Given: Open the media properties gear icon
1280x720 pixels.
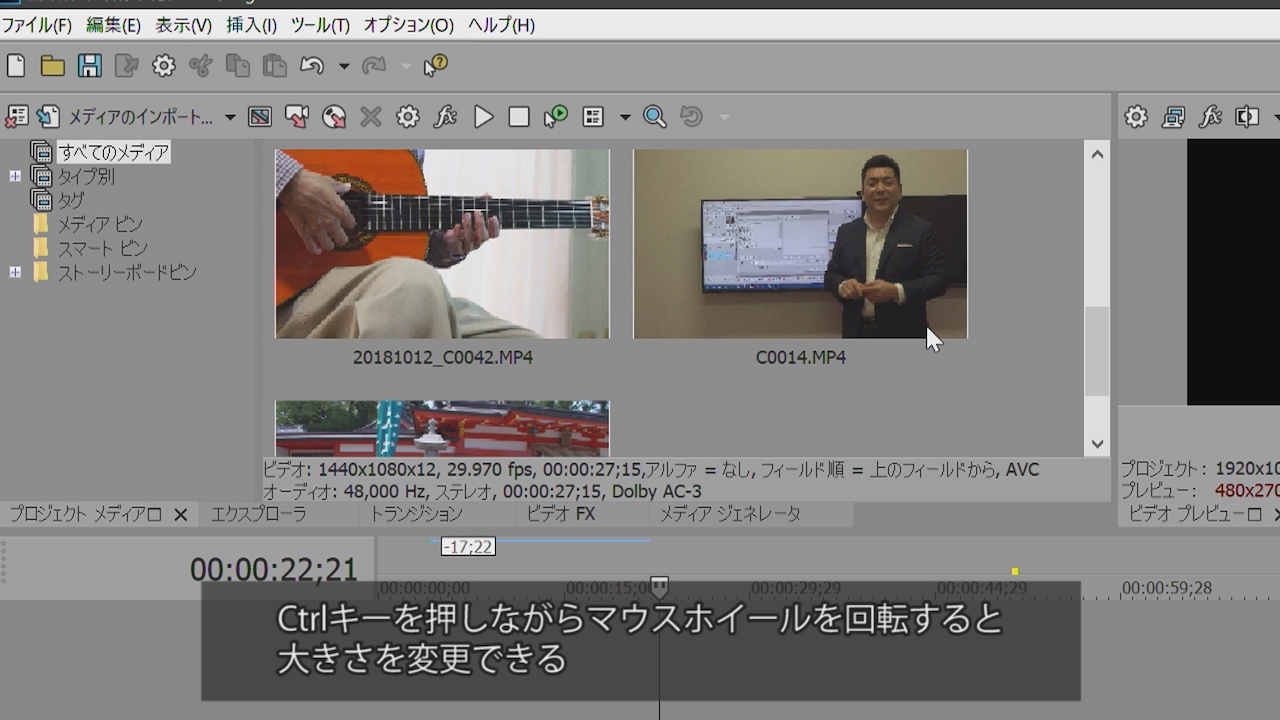Looking at the screenshot, I should 407,117.
